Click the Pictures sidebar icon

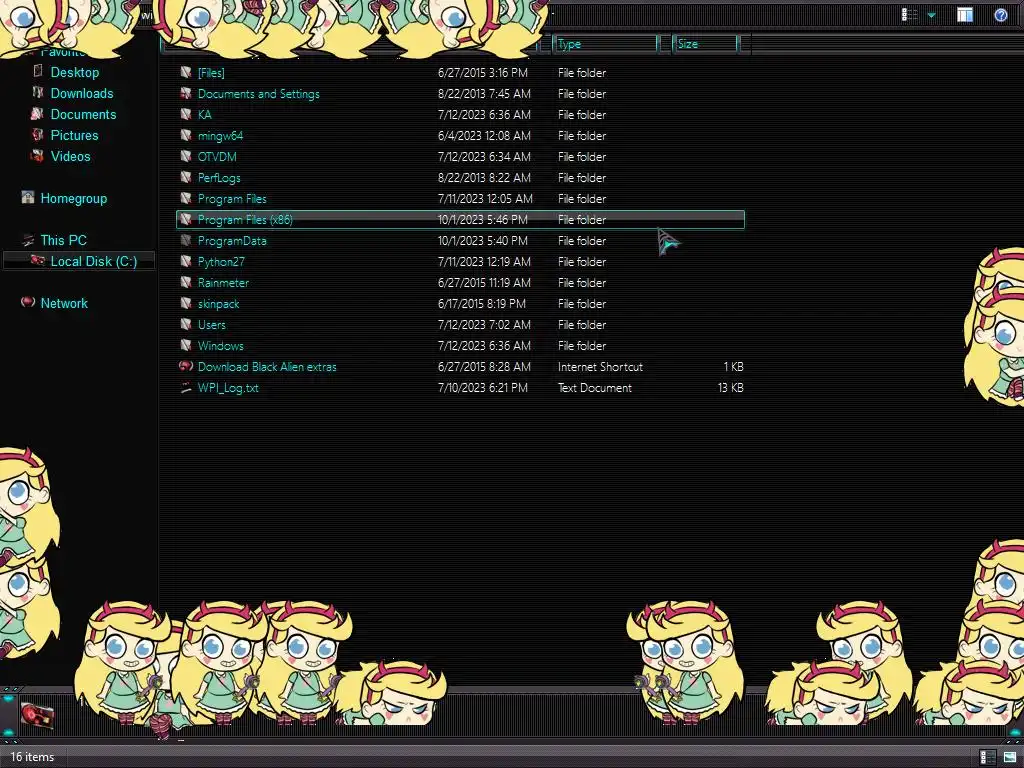coord(38,135)
